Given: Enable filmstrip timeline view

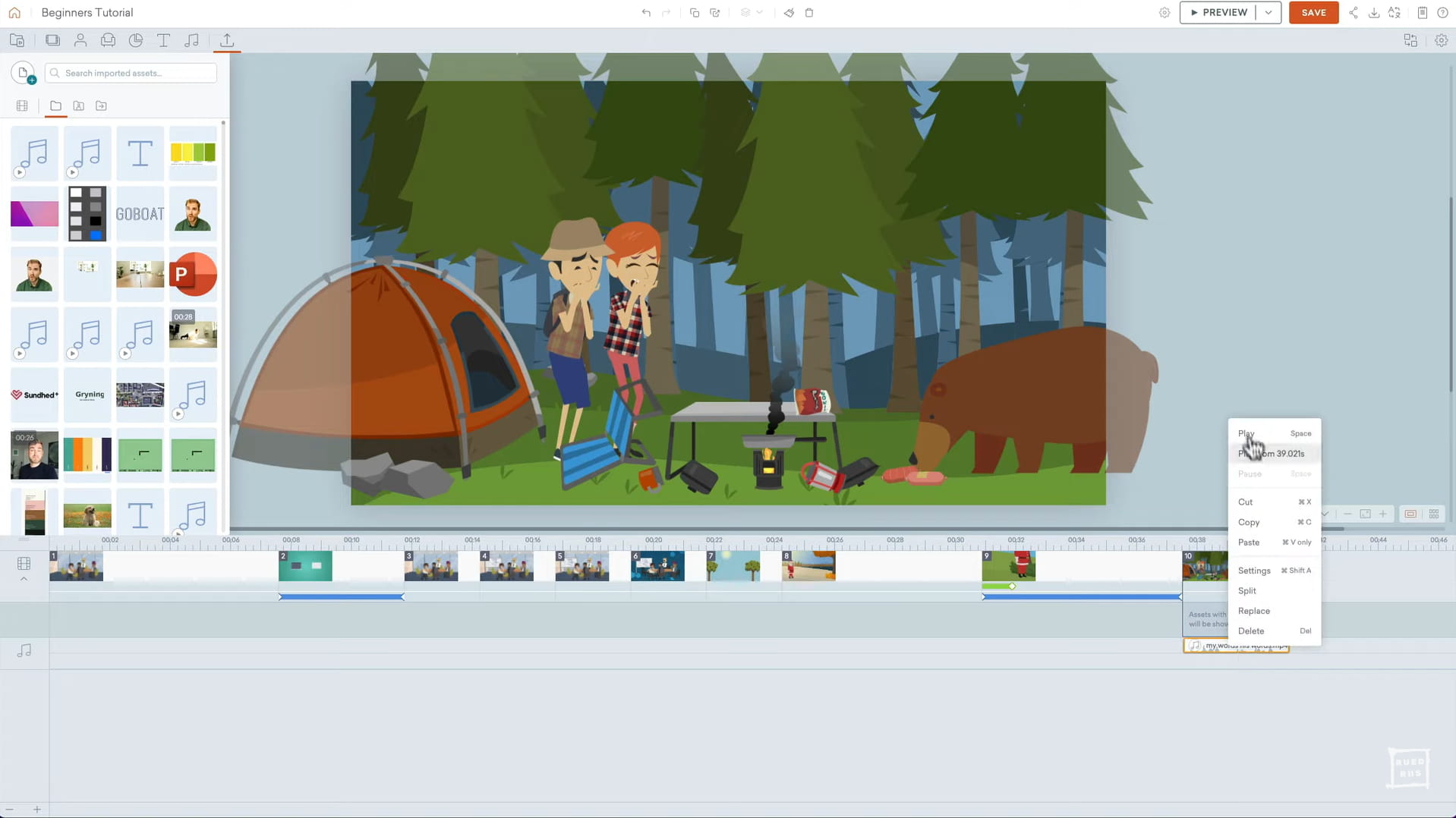Looking at the screenshot, I should coord(1410,514).
